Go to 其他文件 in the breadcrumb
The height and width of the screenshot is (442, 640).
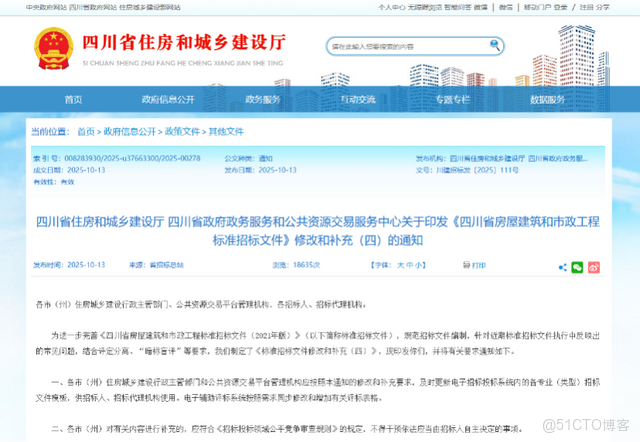point(226,131)
